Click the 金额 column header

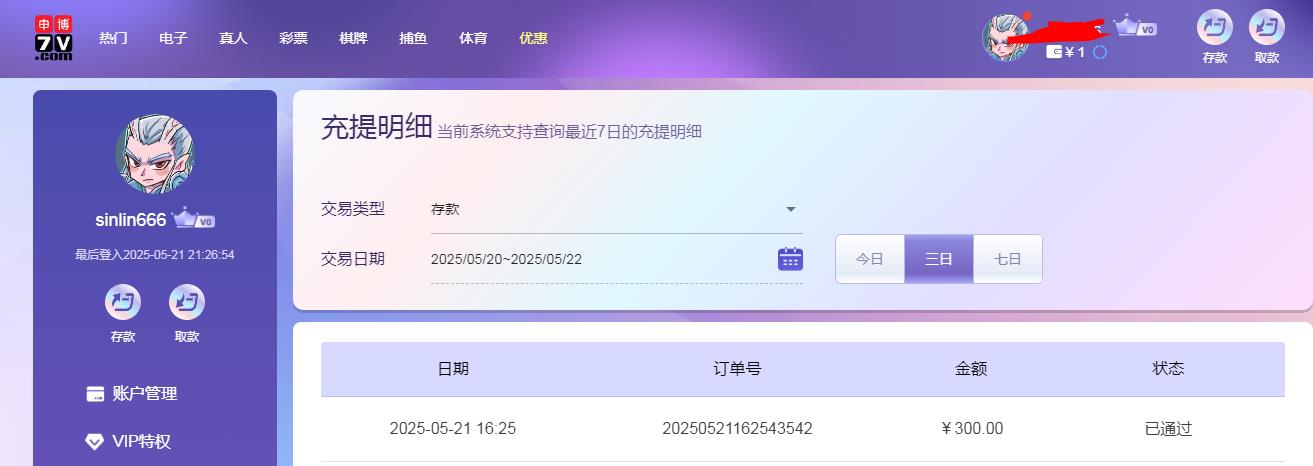pyautogui.click(x=972, y=368)
